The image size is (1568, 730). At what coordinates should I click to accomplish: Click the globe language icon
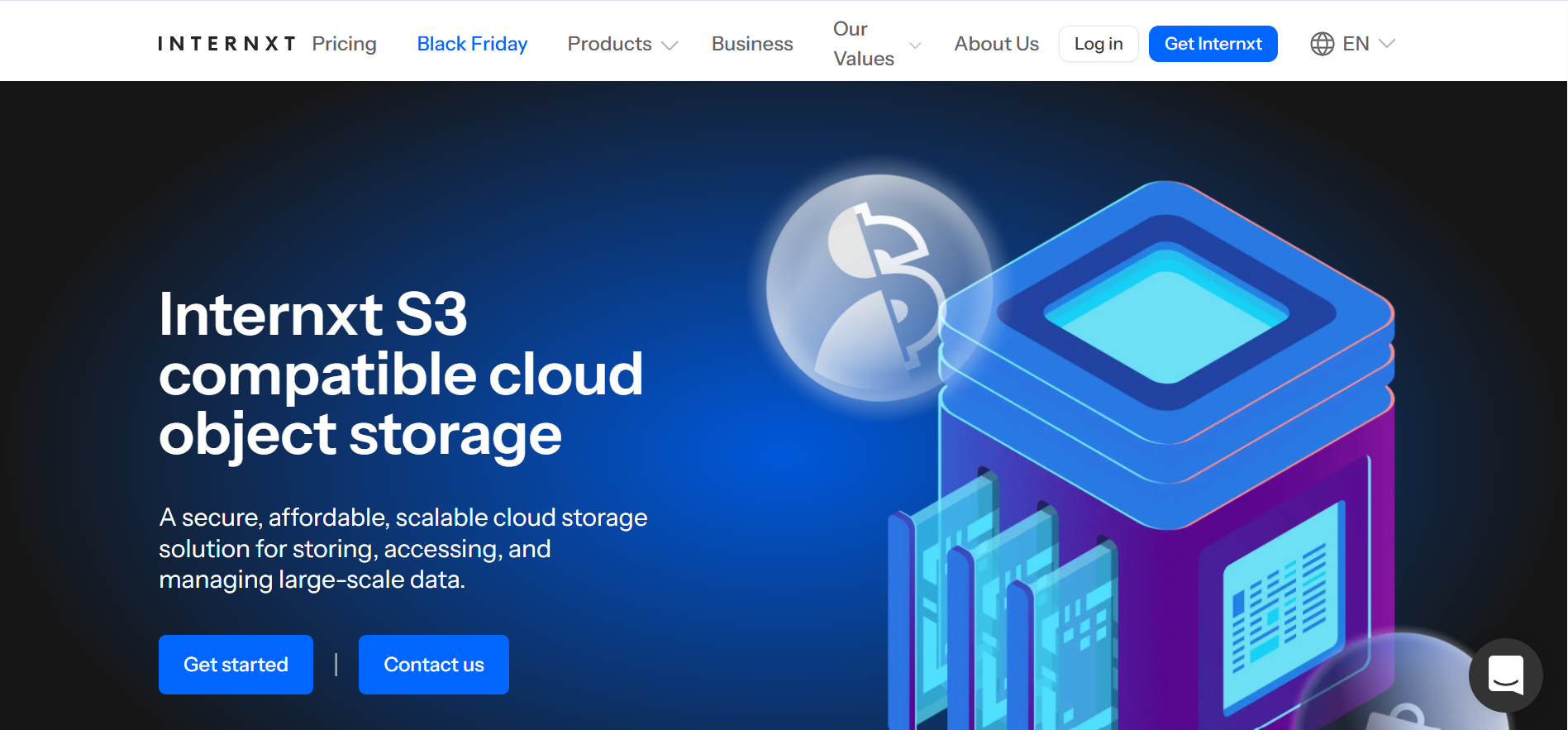tap(1322, 44)
